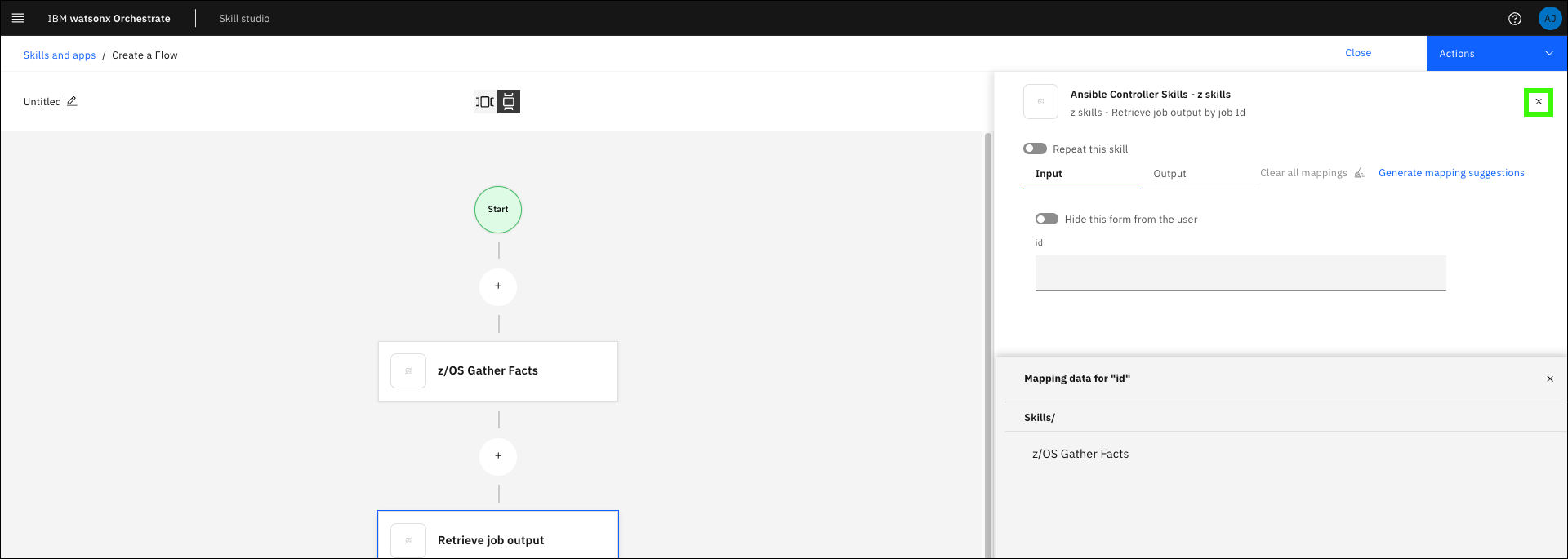The image size is (1568, 559).
Task: Go to Skills and apps breadcrumb
Action: (x=60, y=55)
